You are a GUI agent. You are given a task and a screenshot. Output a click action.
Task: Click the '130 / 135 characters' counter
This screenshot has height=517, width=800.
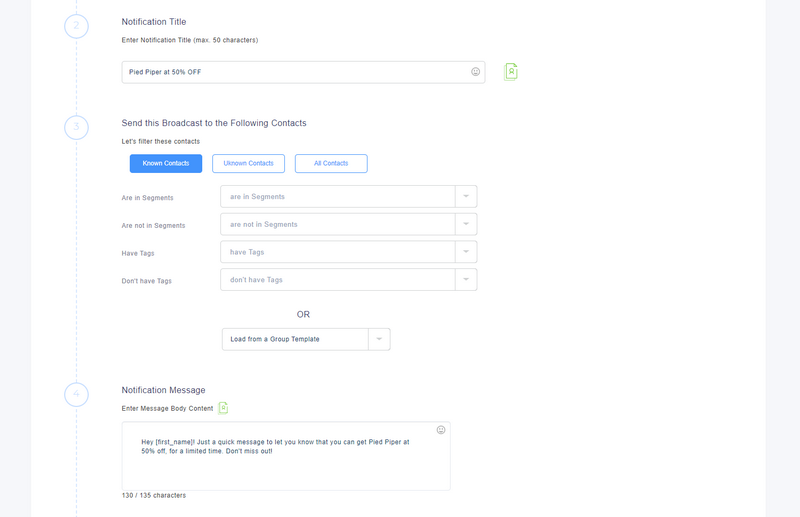pyautogui.click(x=154, y=495)
